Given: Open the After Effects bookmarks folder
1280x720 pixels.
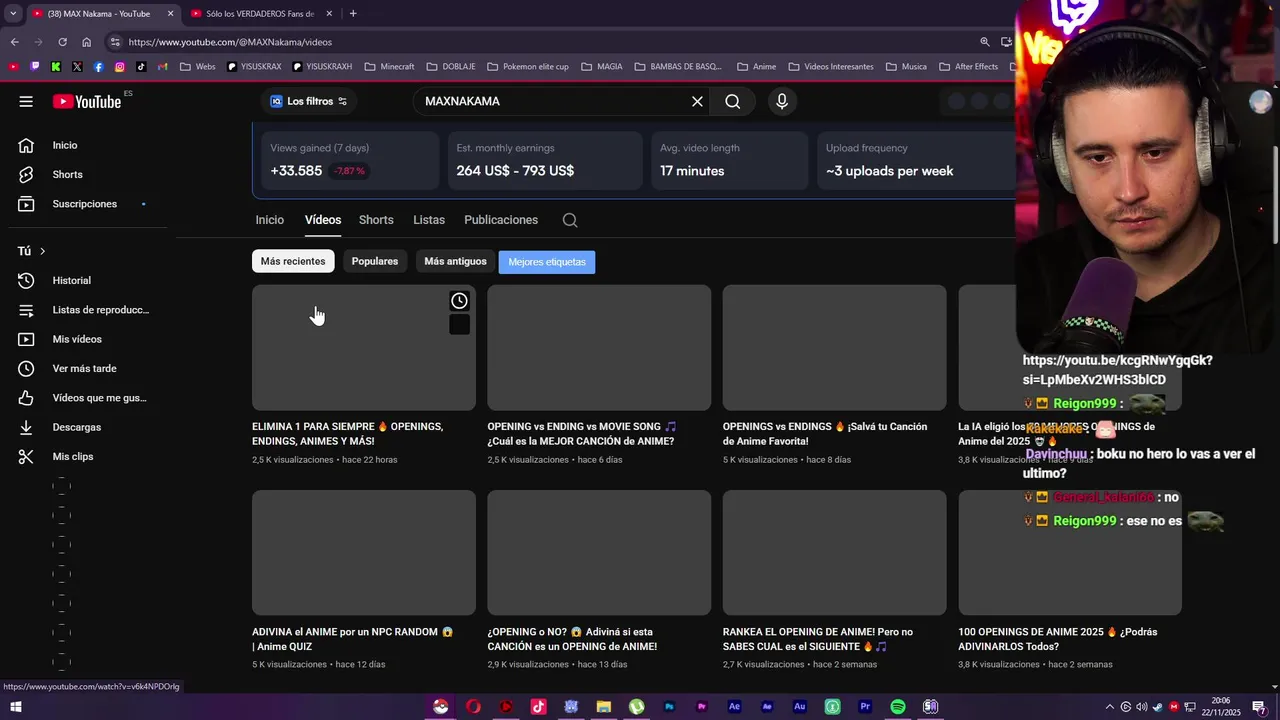Looking at the screenshot, I should 969,67.
